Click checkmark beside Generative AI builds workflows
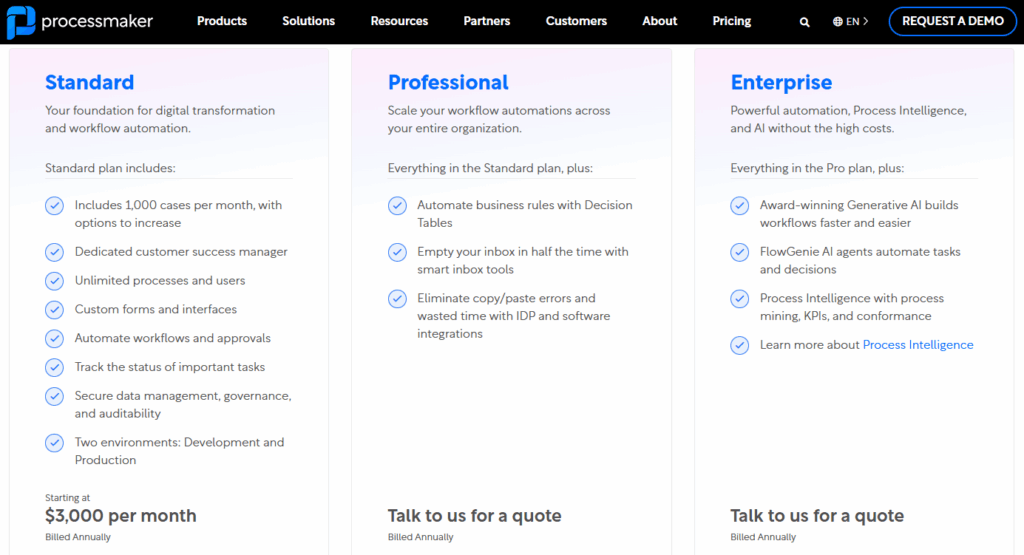The image size is (1024, 555). pos(739,206)
